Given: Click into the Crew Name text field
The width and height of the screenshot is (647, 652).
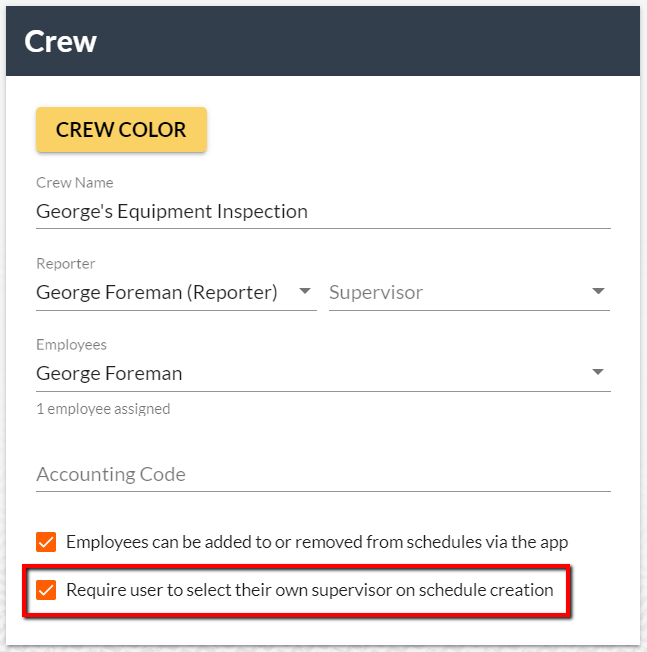Looking at the screenshot, I should 323,212.
